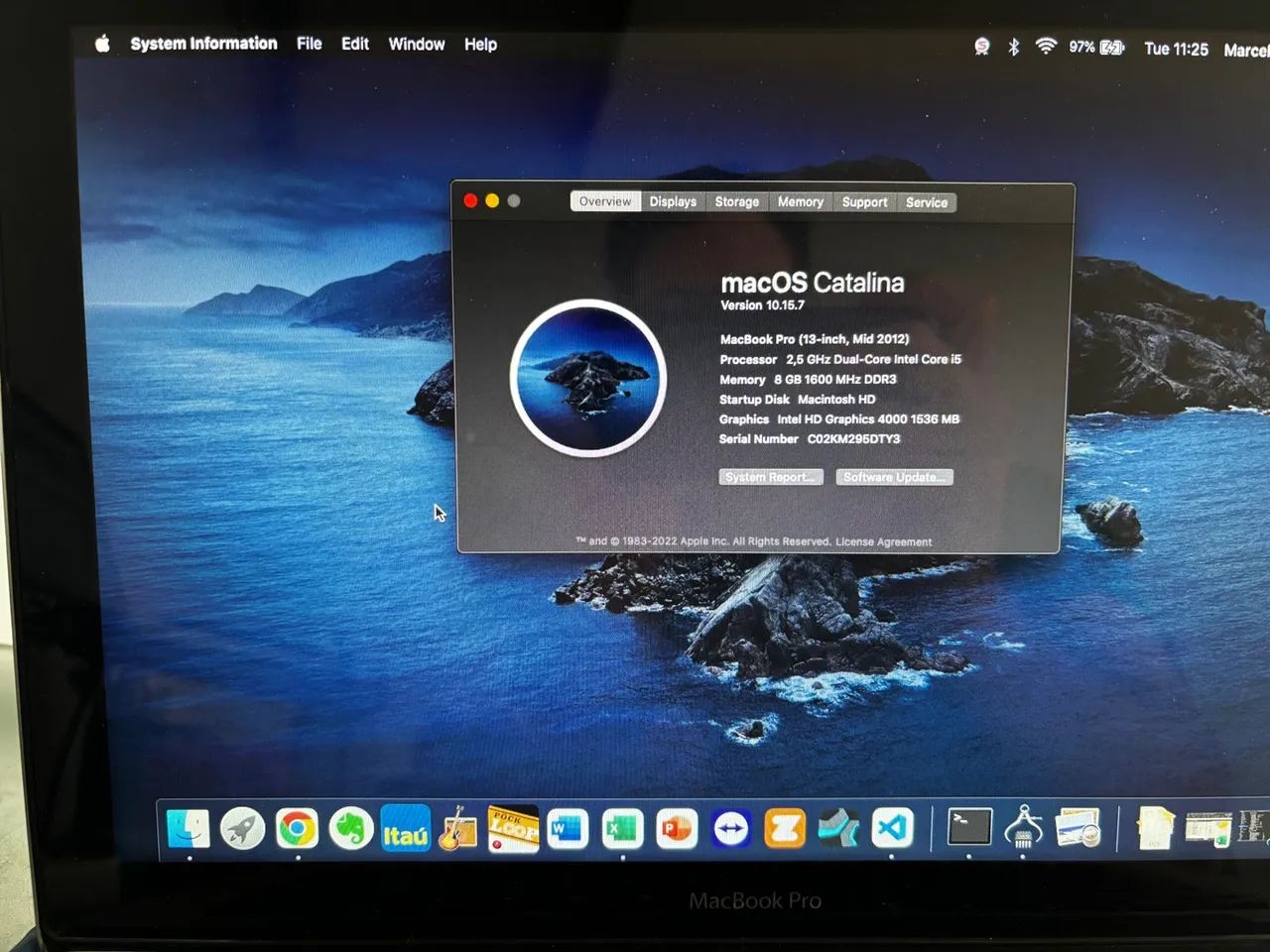Switch to the Storage tab
1270x952 pixels.
tap(737, 201)
